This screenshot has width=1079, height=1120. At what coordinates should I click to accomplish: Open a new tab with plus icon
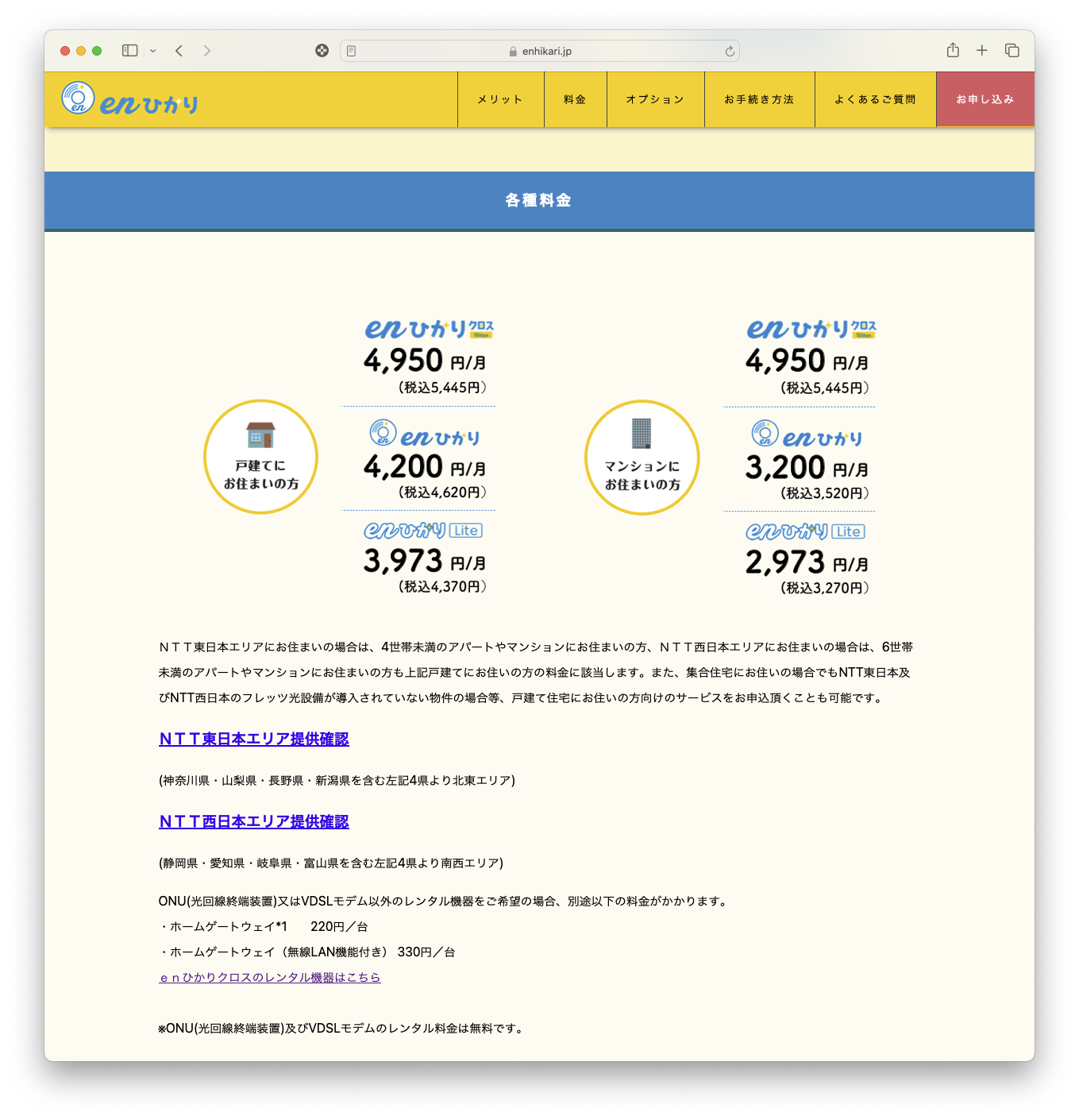pos(982,51)
